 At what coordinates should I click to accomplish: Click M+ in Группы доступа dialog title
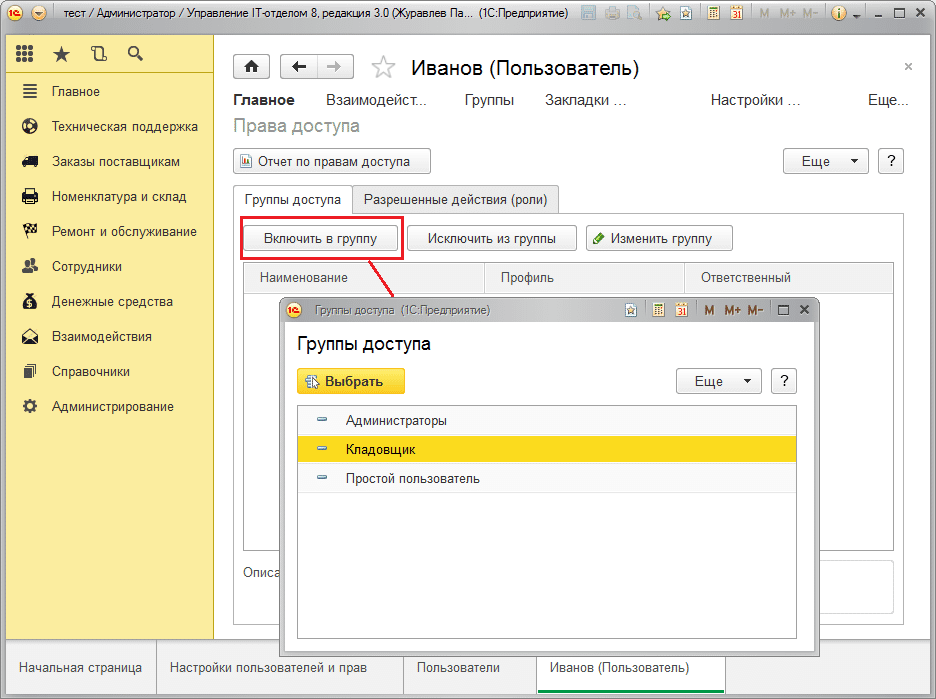tap(732, 310)
